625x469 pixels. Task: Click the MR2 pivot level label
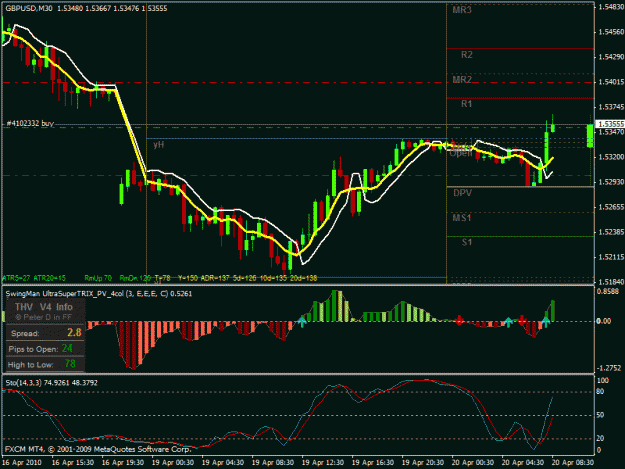462,80
